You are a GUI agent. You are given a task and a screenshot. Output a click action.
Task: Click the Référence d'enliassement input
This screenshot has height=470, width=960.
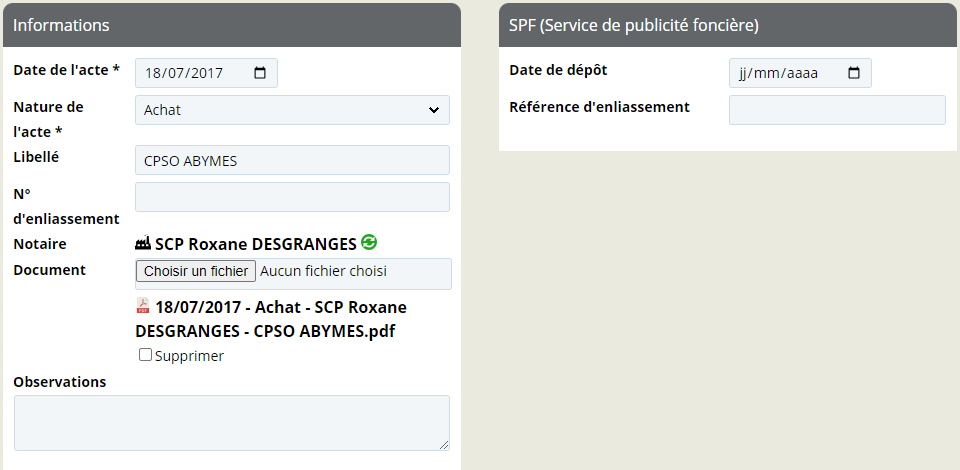[x=837, y=110]
